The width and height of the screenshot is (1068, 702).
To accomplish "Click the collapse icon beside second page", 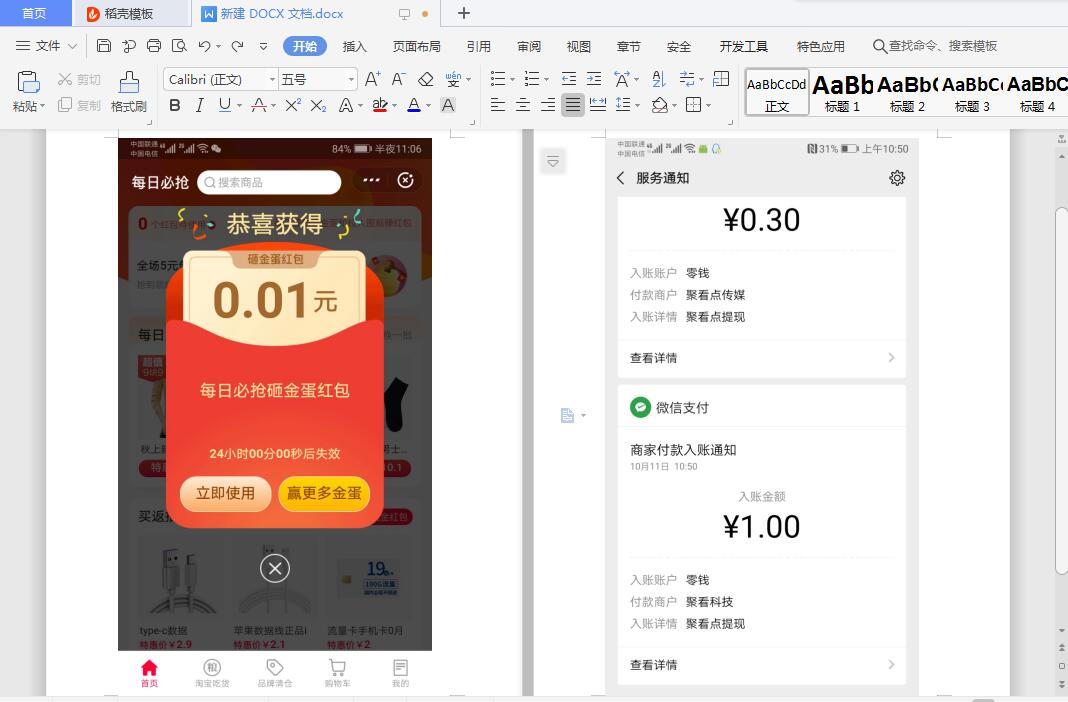I will pyautogui.click(x=553, y=161).
